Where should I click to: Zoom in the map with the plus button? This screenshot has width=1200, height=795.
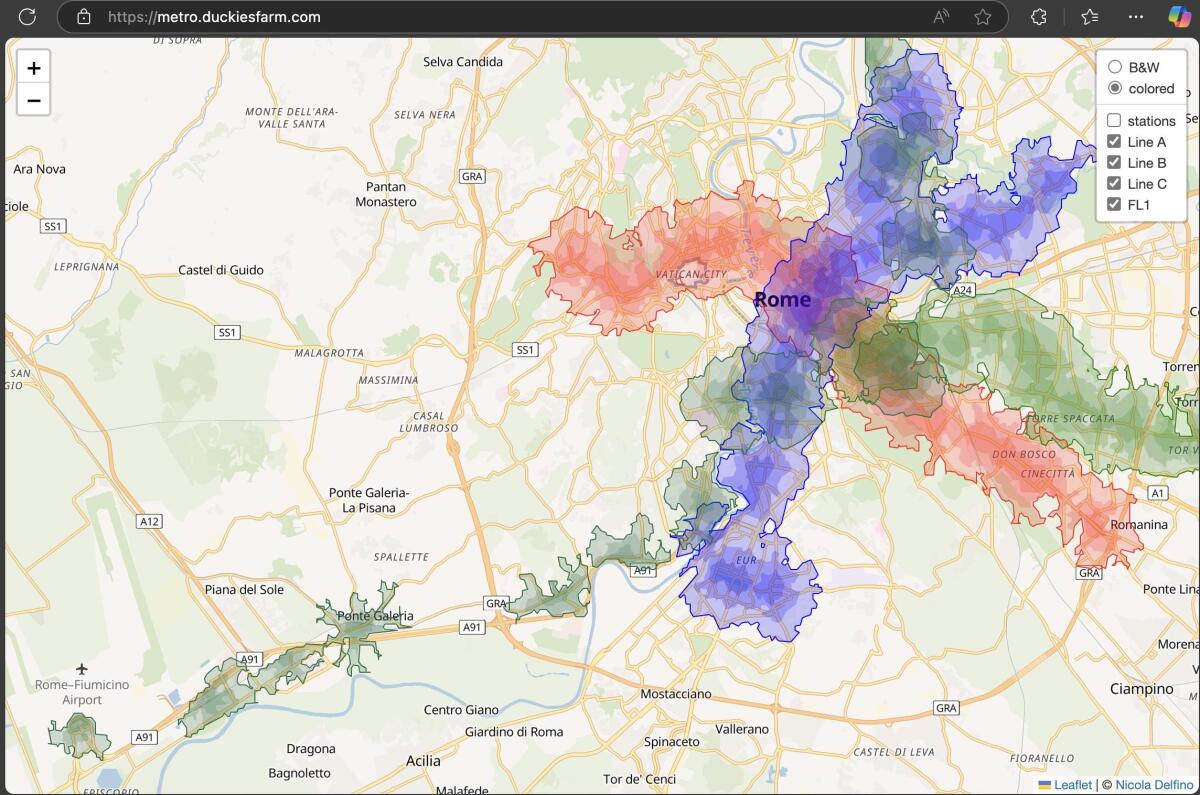[x=34, y=68]
